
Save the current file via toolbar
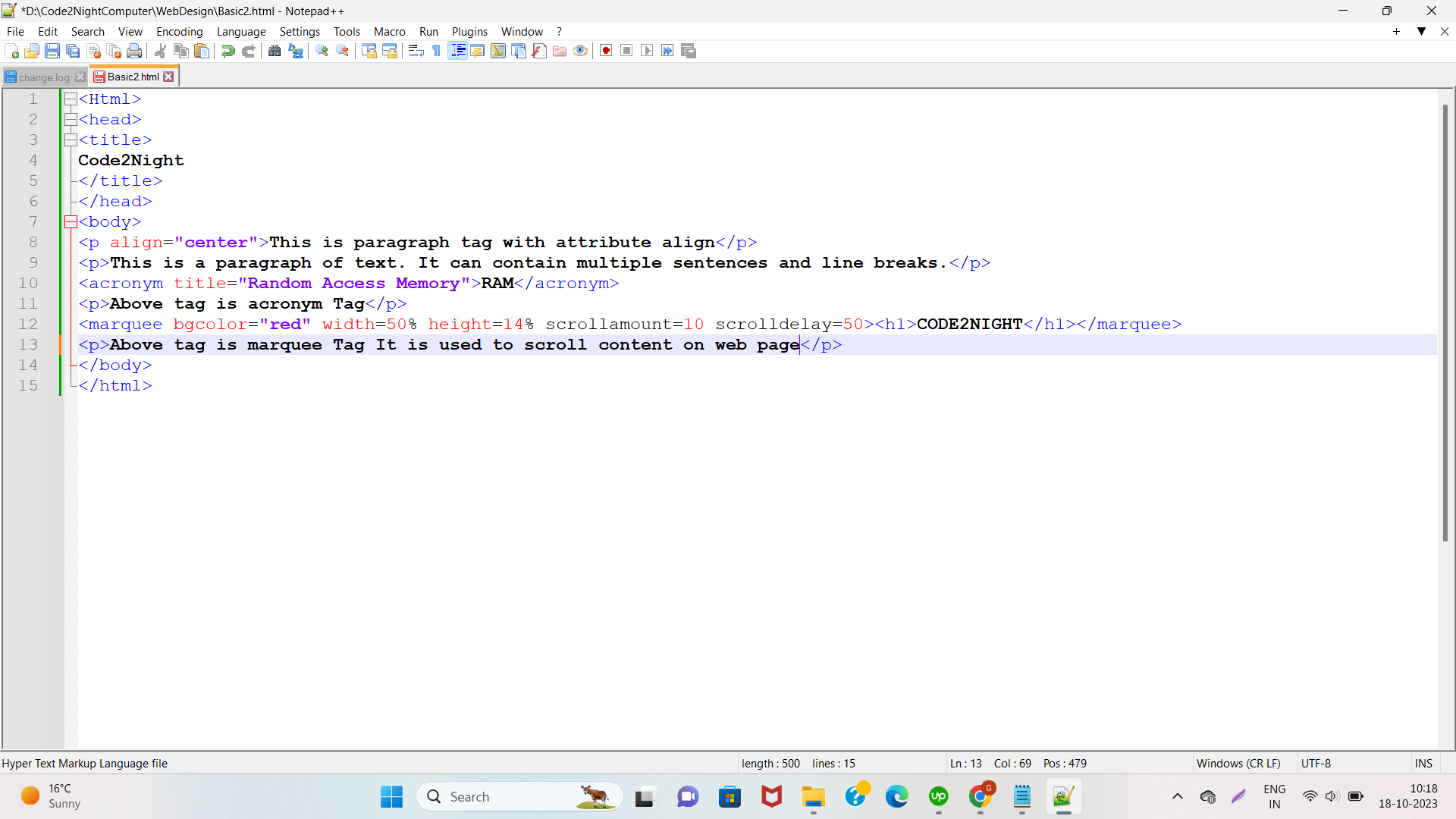click(52, 51)
